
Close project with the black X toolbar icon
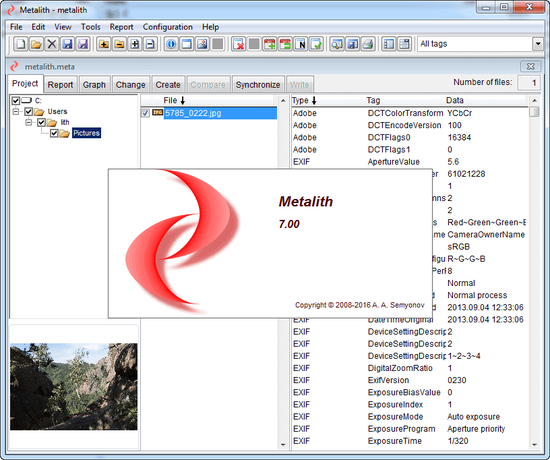[x=52, y=44]
